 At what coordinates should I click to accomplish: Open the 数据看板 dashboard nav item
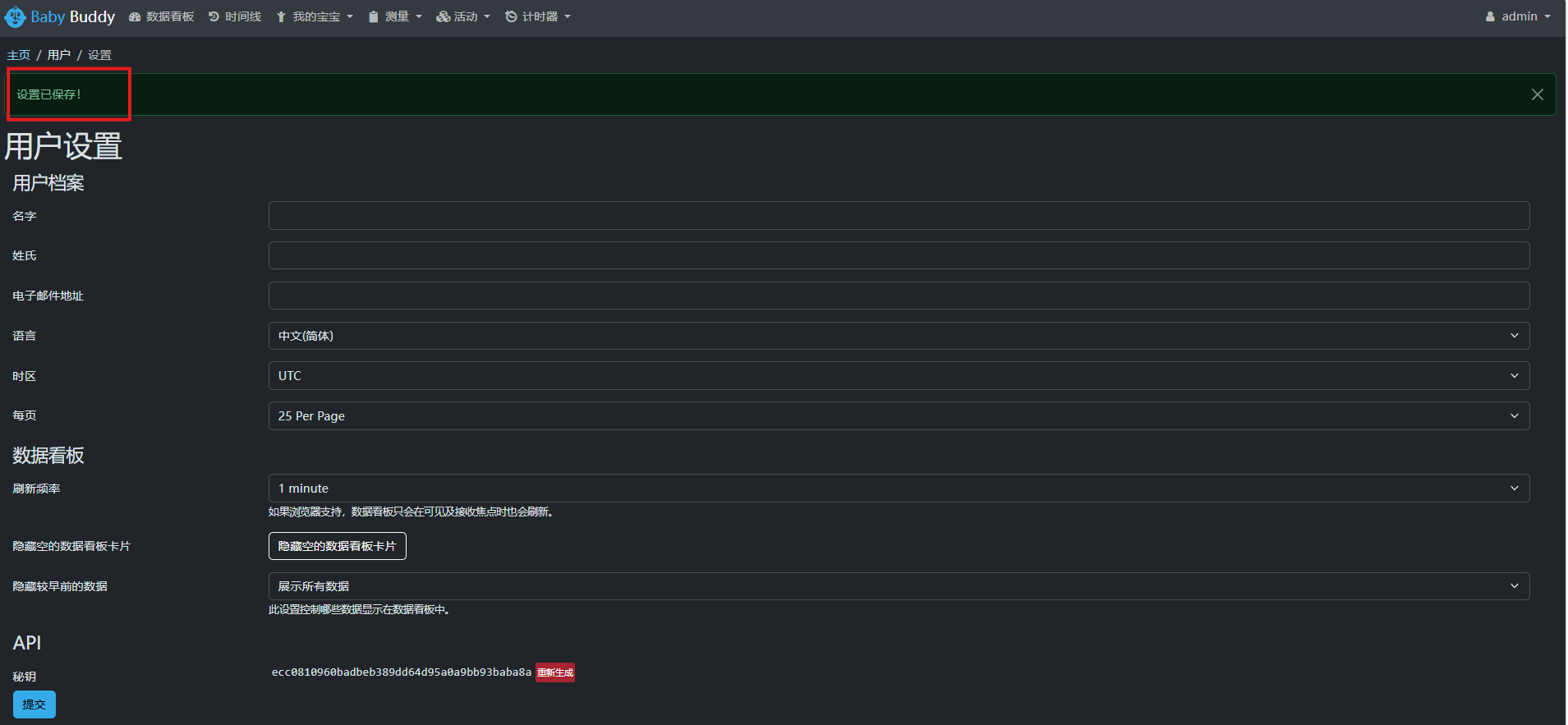pos(162,16)
